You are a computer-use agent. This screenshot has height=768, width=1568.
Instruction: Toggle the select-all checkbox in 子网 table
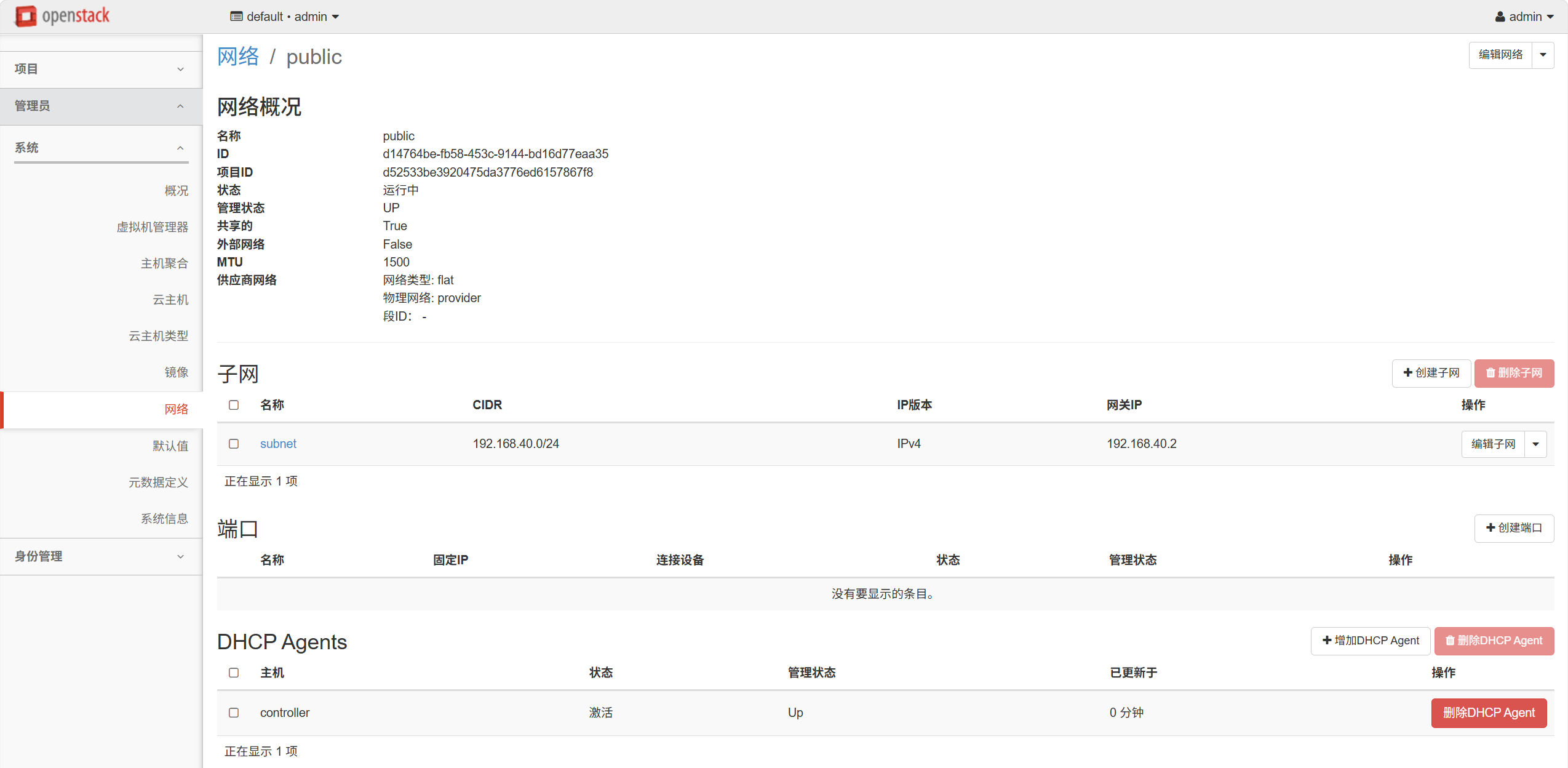234,405
